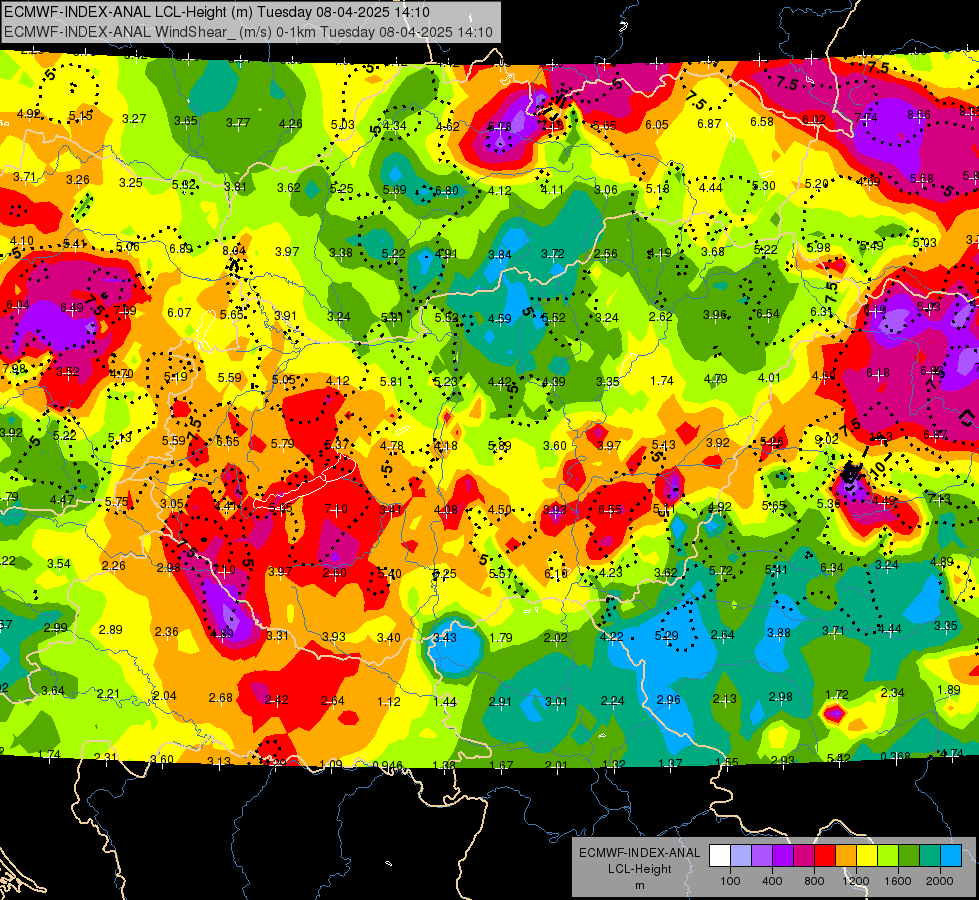Click the wind shear value 6.34
The height and width of the screenshot is (900, 979).
pos(832,568)
